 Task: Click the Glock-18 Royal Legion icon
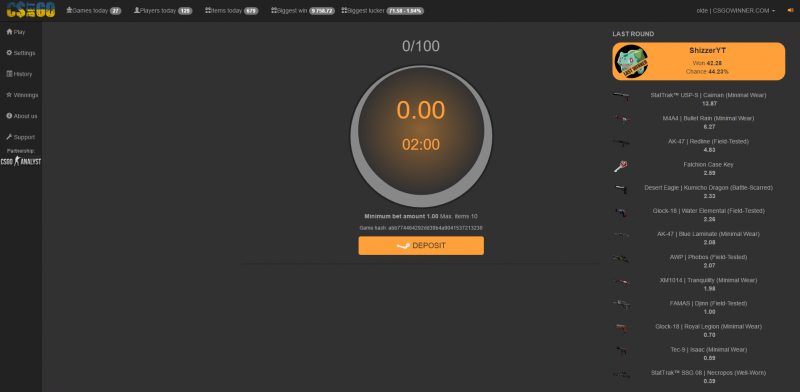(621, 327)
